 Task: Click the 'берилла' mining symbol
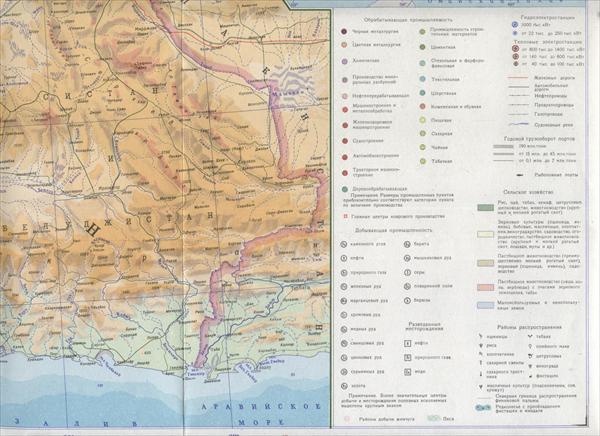pyautogui.click(x=407, y=301)
